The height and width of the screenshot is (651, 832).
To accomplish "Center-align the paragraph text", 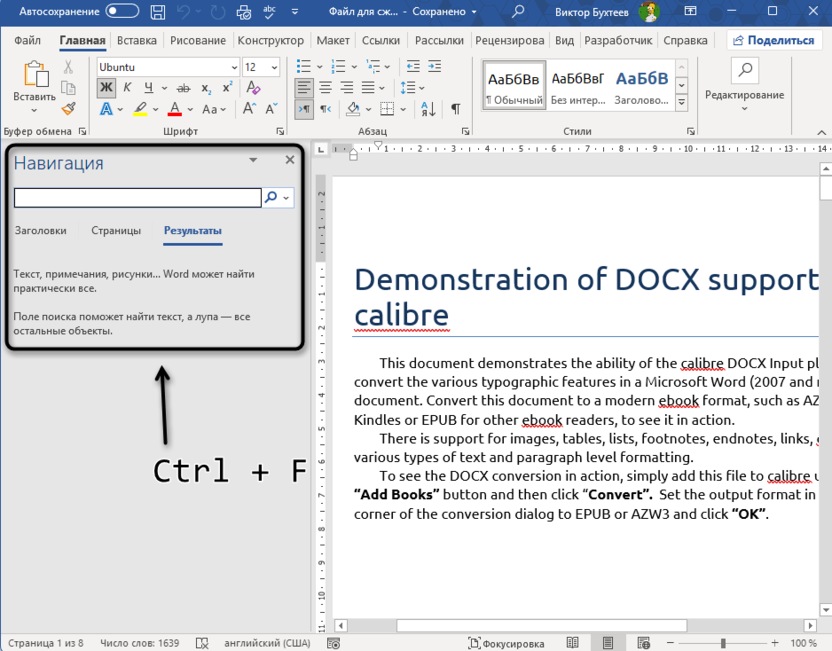I will coord(326,88).
